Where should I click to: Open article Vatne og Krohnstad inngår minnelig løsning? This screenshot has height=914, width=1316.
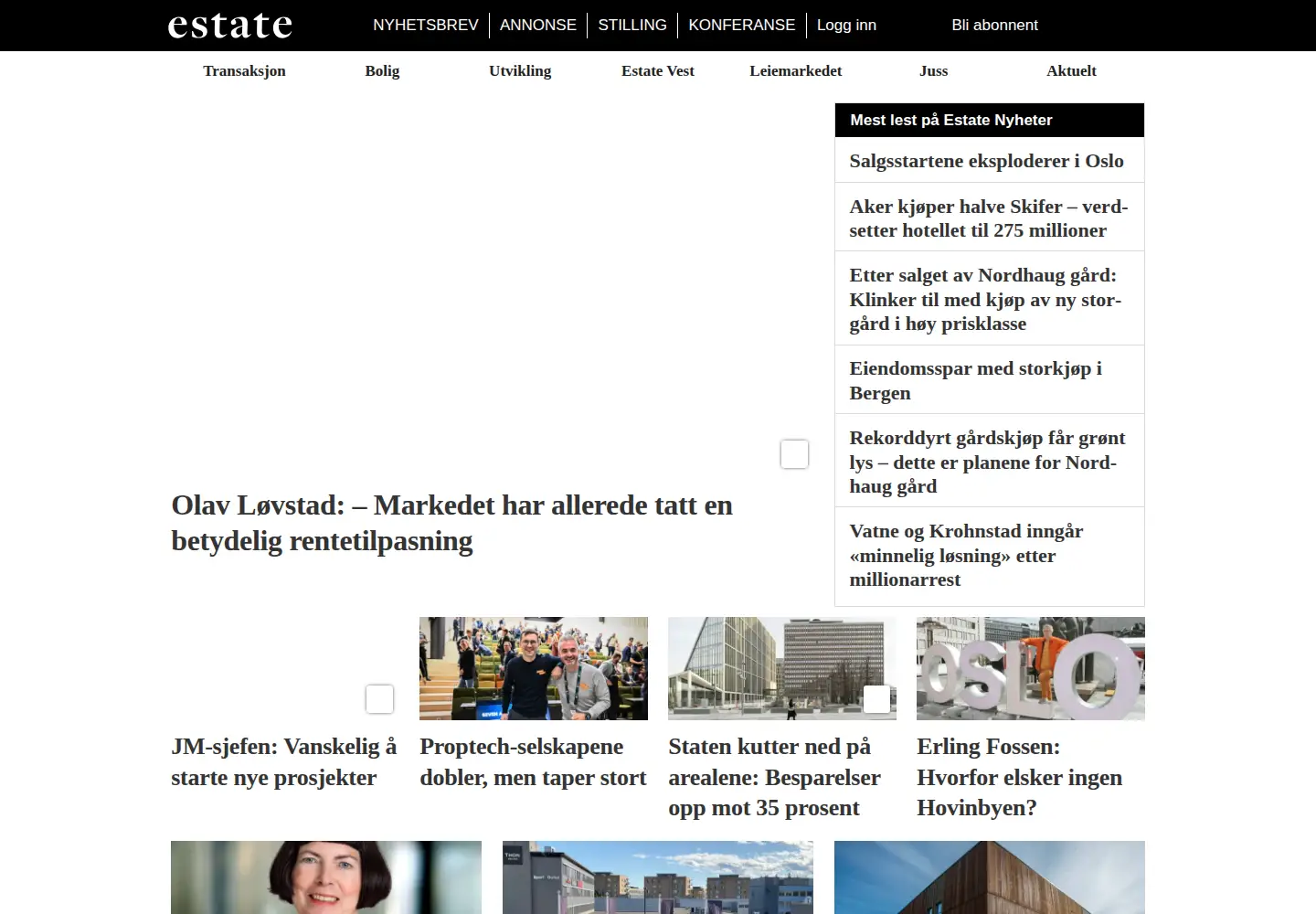pos(966,555)
